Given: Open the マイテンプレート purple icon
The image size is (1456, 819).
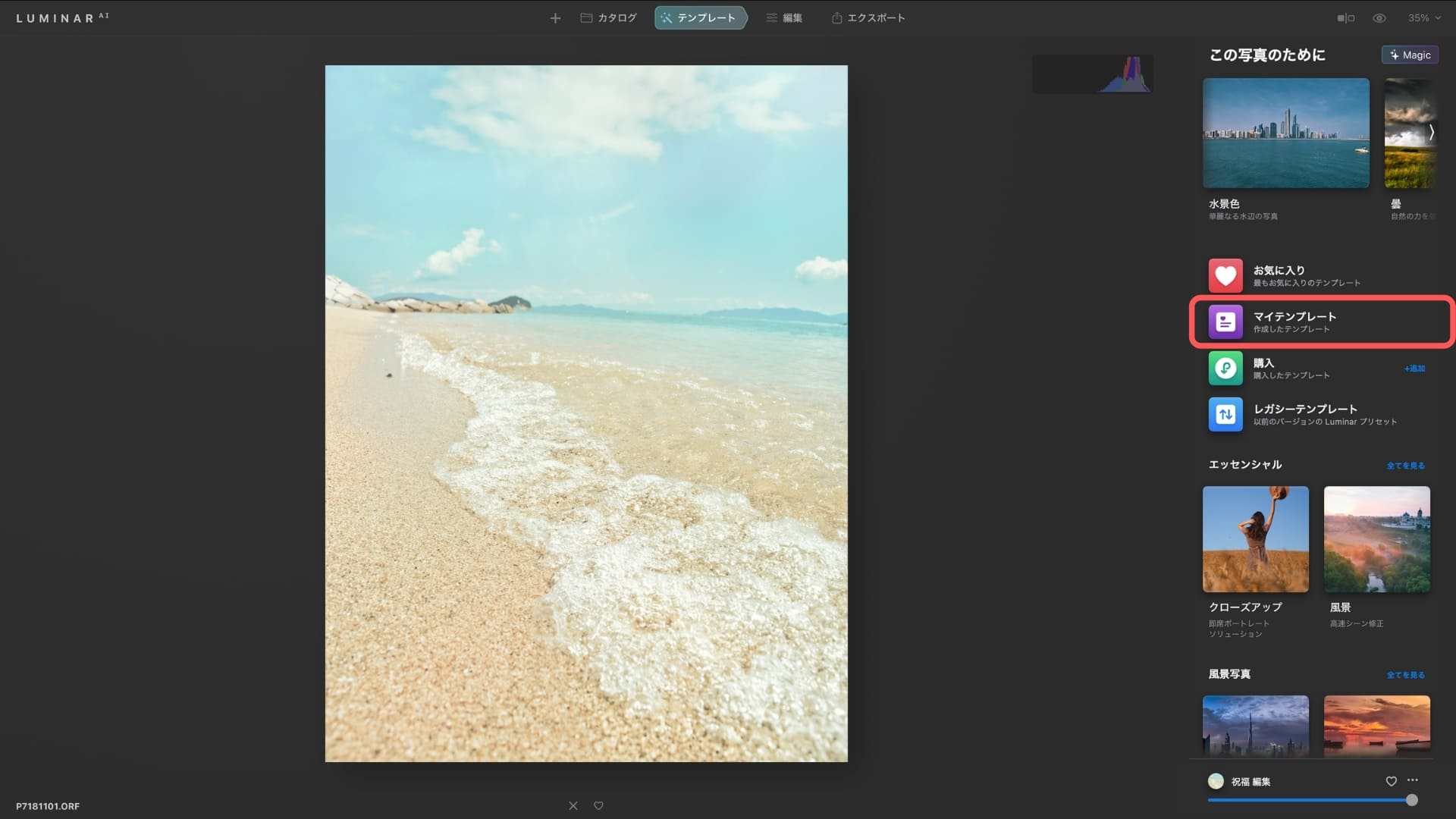Looking at the screenshot, I should [x=1225, y=322].
